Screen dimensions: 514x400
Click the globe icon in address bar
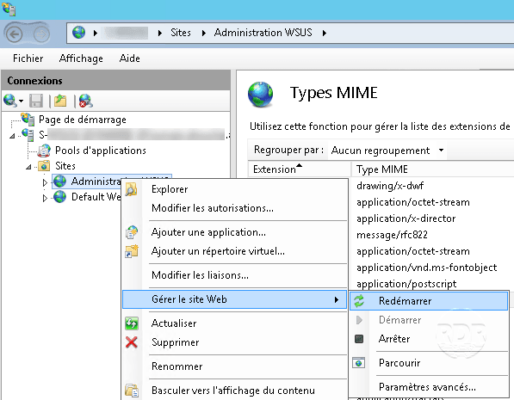[x=79, y=33]
